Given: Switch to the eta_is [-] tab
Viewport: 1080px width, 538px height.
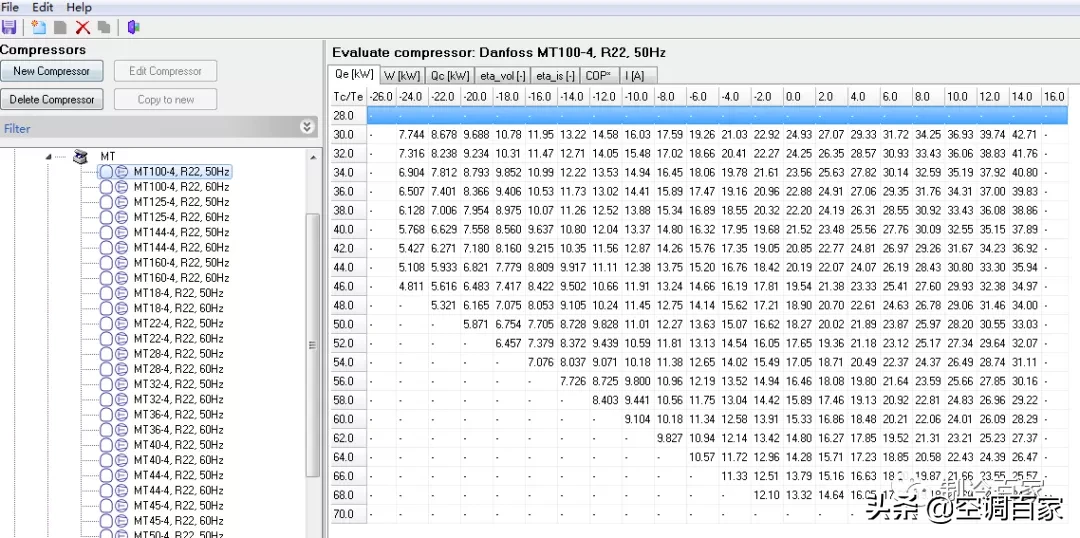Looking at the screenshot, I should pyautogui.click(x=555, y=76).
